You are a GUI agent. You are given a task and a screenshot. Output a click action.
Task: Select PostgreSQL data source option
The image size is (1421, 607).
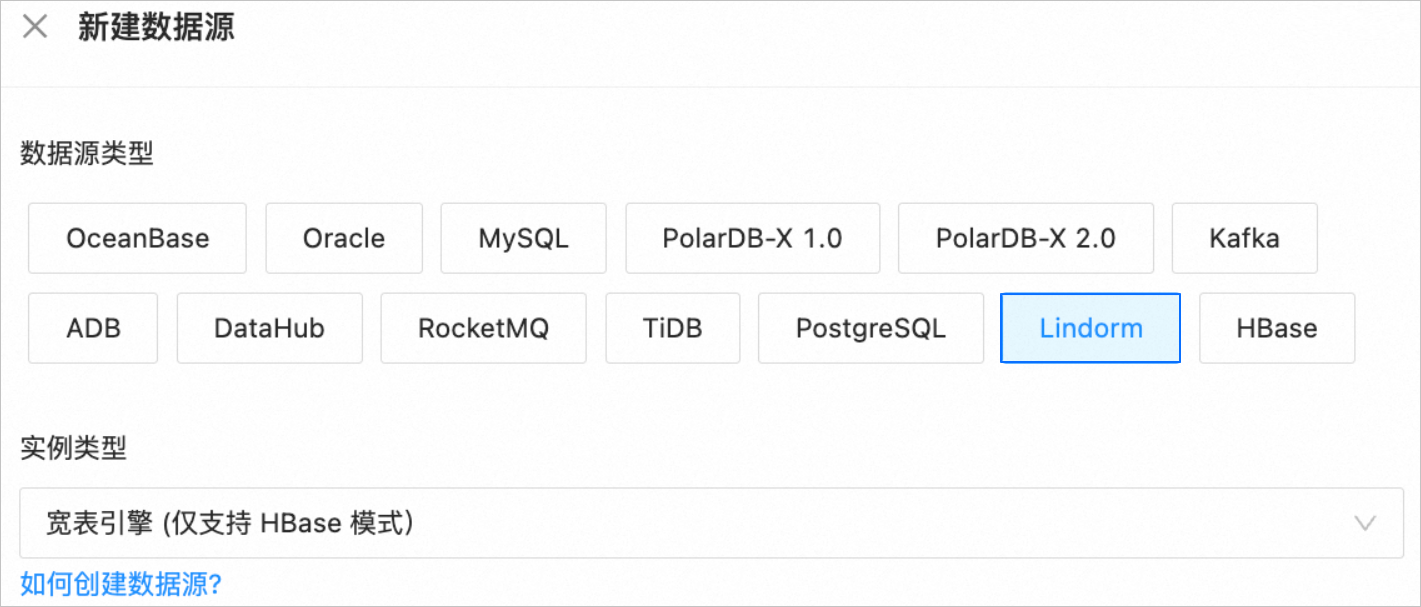[x=870, y=328]
